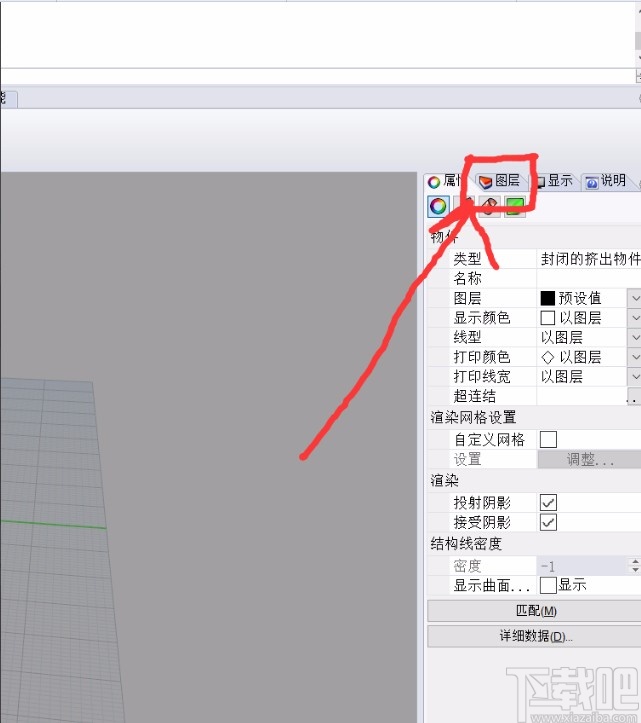
Task: Toggle the 显示曲面 show checkbox
Action: [548, 585]
